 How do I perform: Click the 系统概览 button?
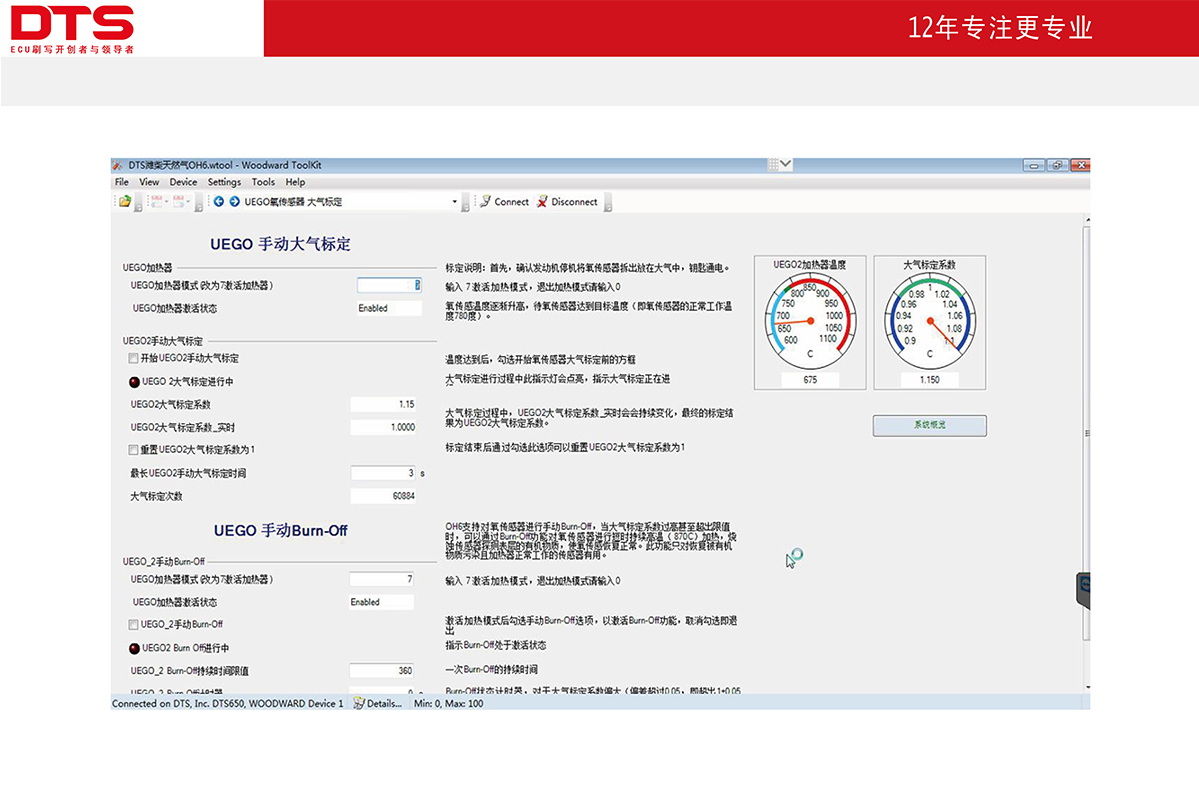930,426
